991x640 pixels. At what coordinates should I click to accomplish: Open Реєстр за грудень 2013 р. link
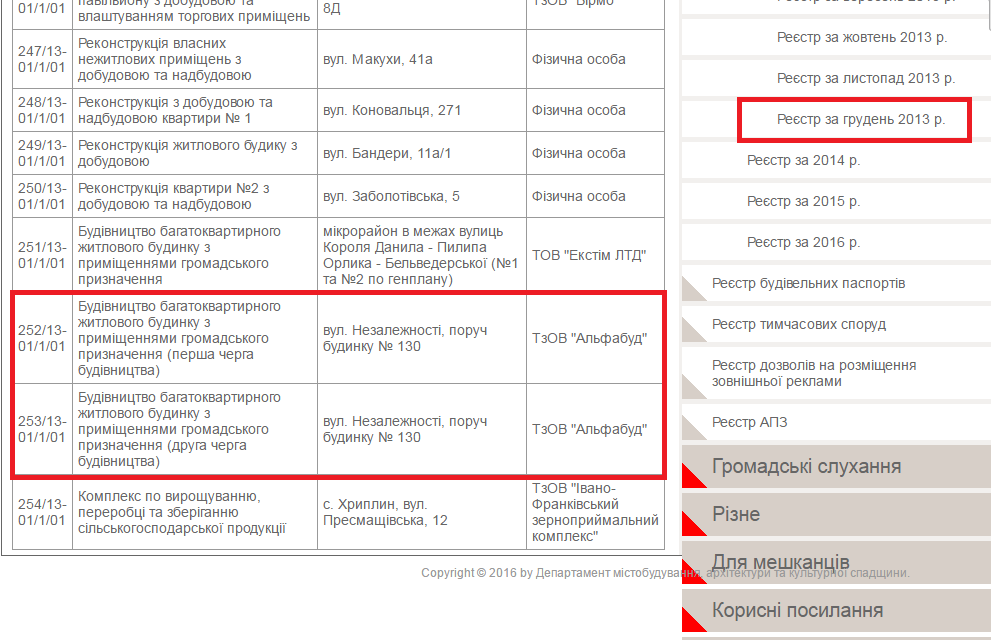861,119
